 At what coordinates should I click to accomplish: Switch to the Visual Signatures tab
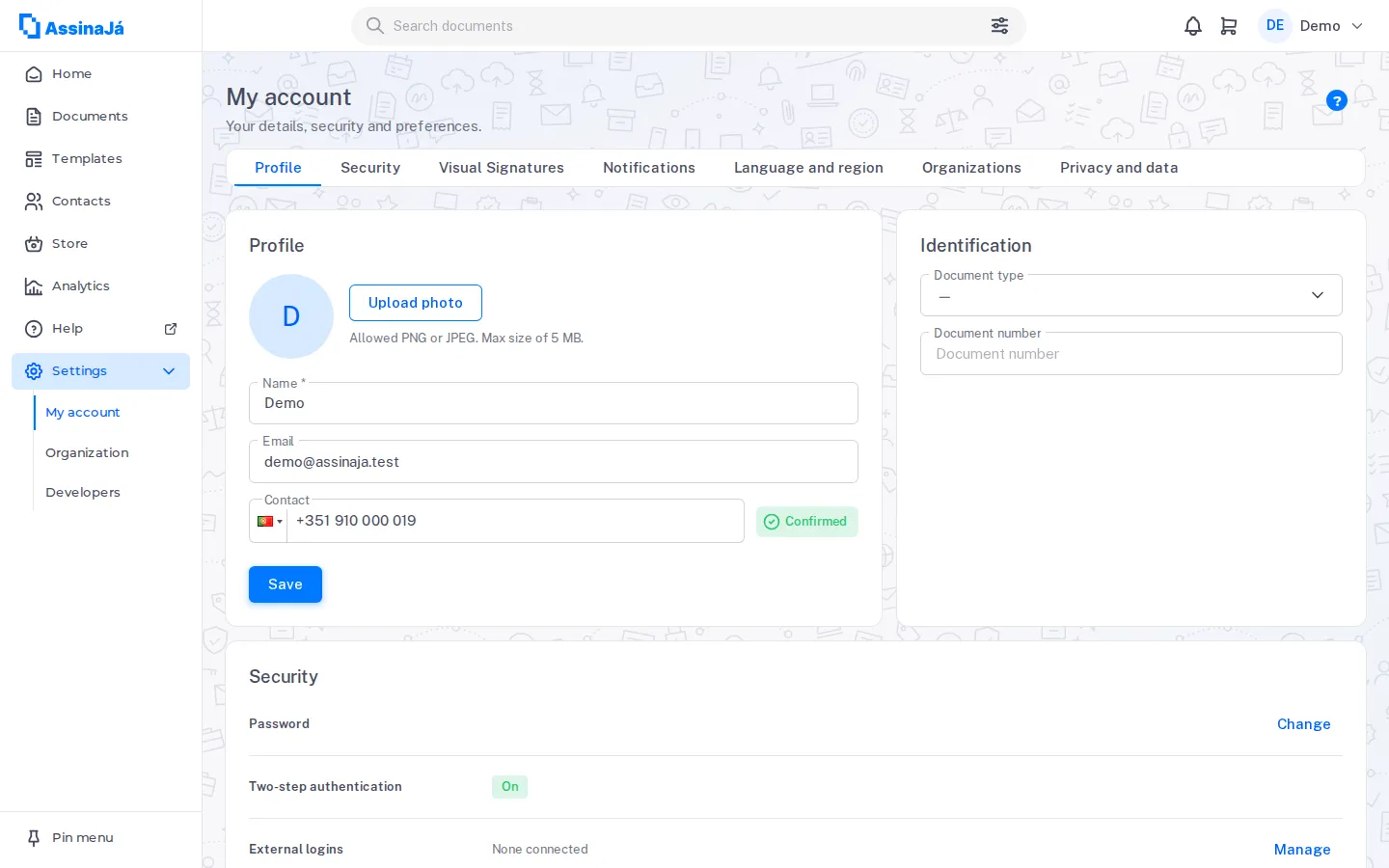(x=502, y=168)
